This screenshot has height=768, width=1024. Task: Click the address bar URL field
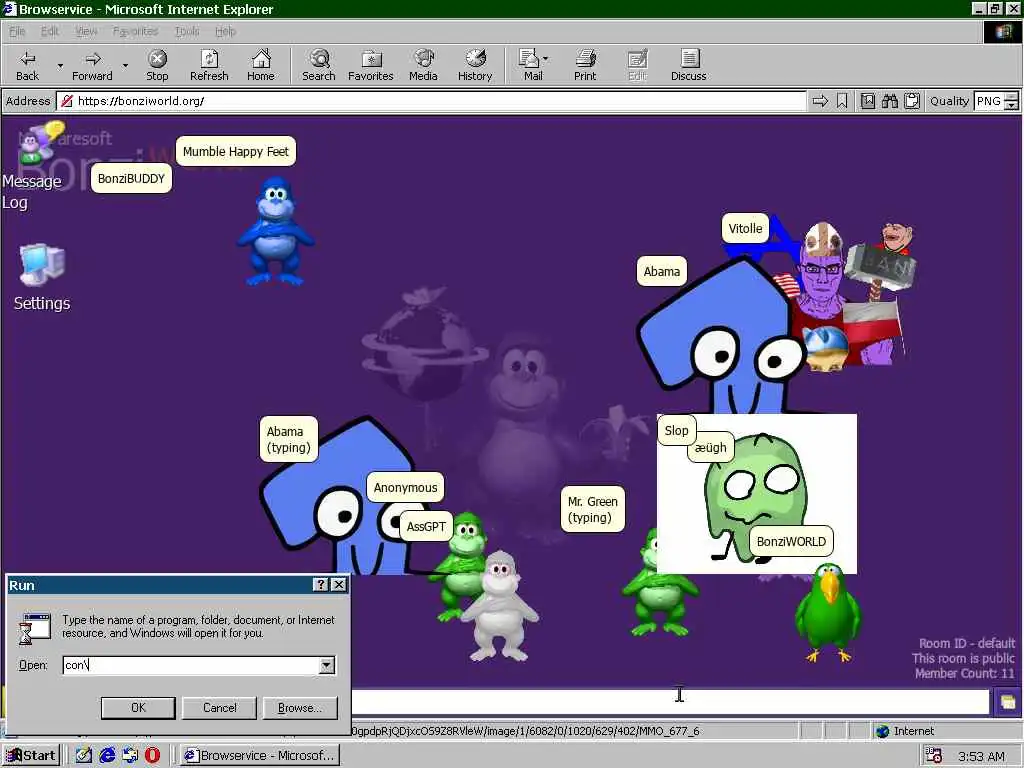point(431,101)
